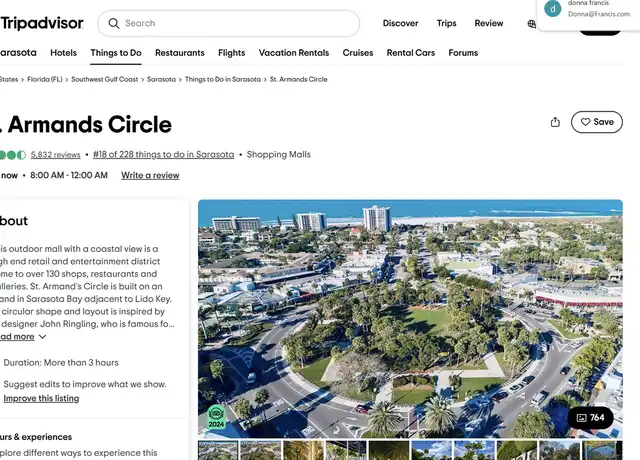Open #18 of 228 things to do link
The width and height of the screenshot is (640, 460).
click(164, 154)
